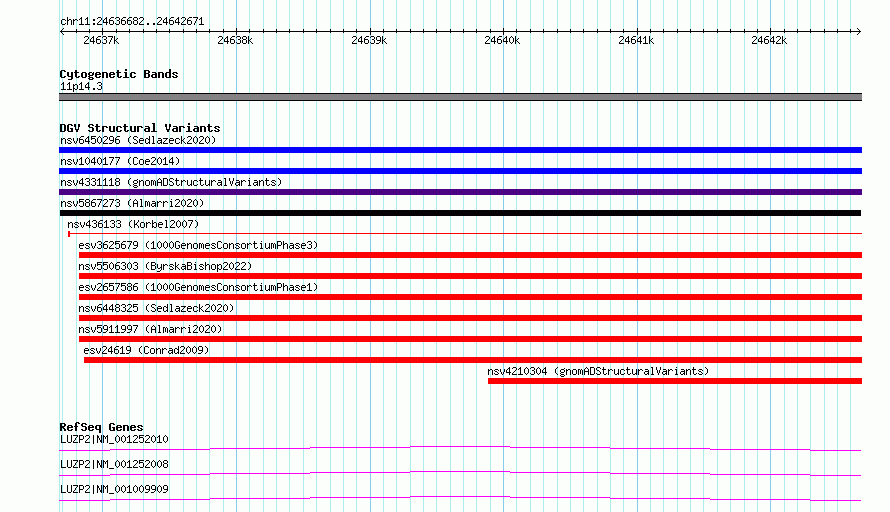Select the black bar under nsv5867273

460,213
